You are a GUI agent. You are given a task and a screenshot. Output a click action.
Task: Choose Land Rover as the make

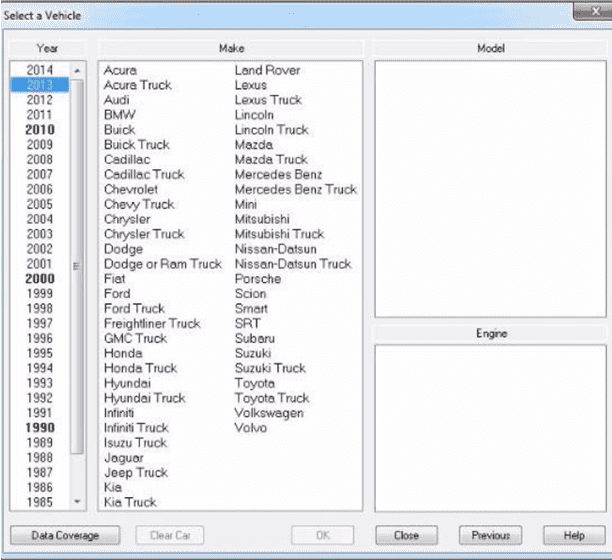tap(267, 70)
